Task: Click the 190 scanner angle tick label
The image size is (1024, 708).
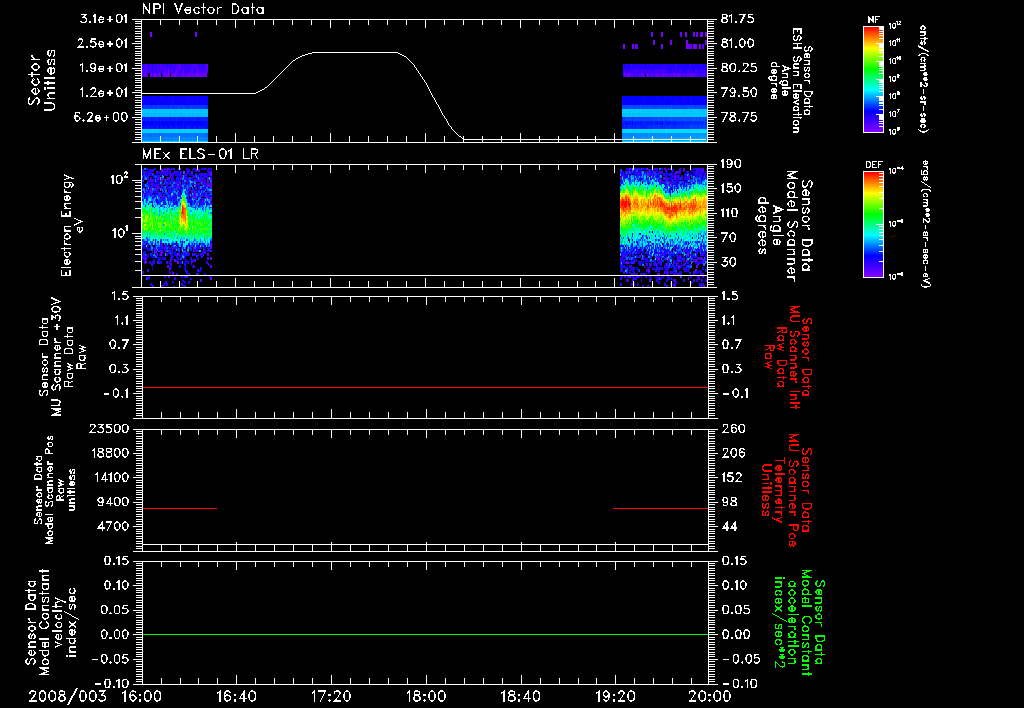Action: coord(732,164)
